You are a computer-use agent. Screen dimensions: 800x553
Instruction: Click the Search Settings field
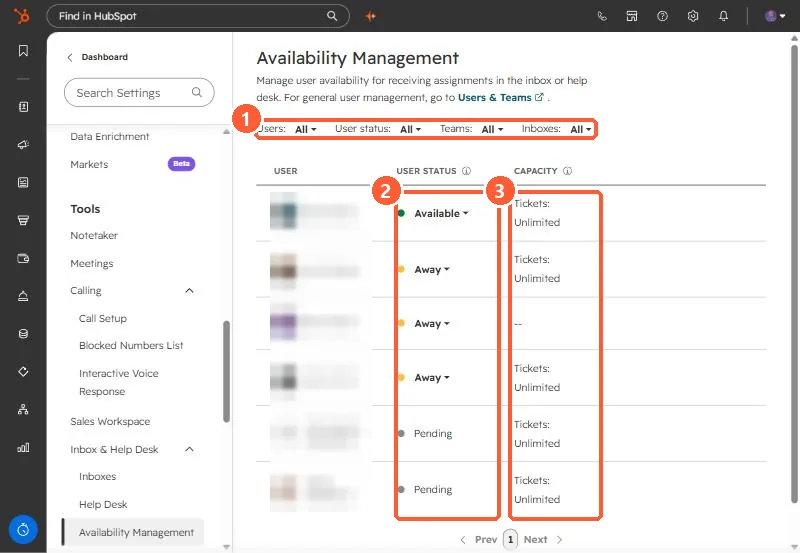pyautogui.click(x=139, y=92)
